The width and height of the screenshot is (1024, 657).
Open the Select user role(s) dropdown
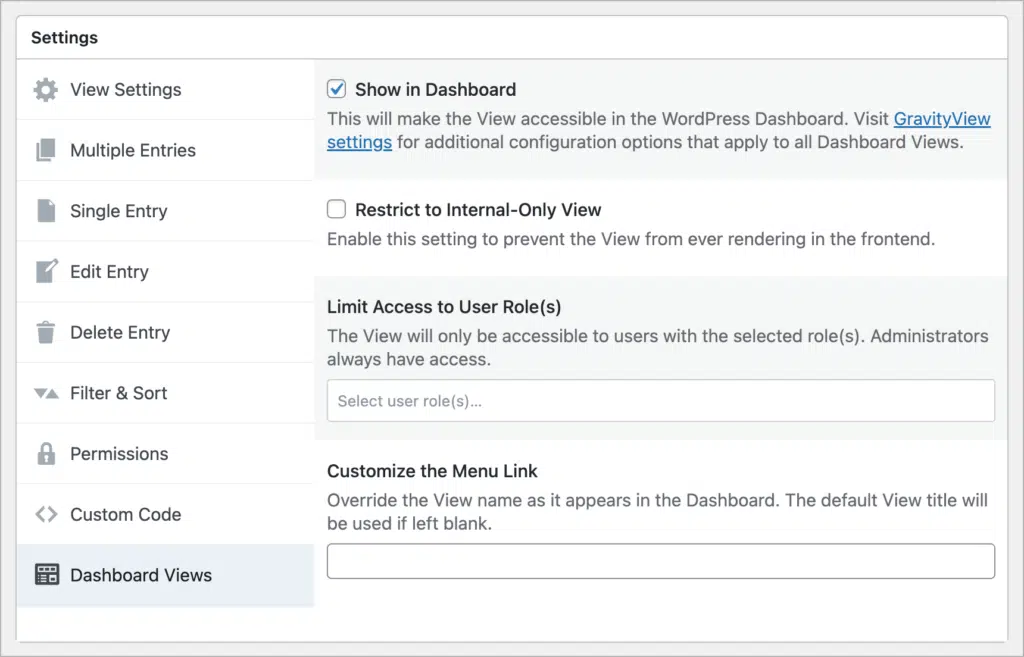tap(661, 400)
